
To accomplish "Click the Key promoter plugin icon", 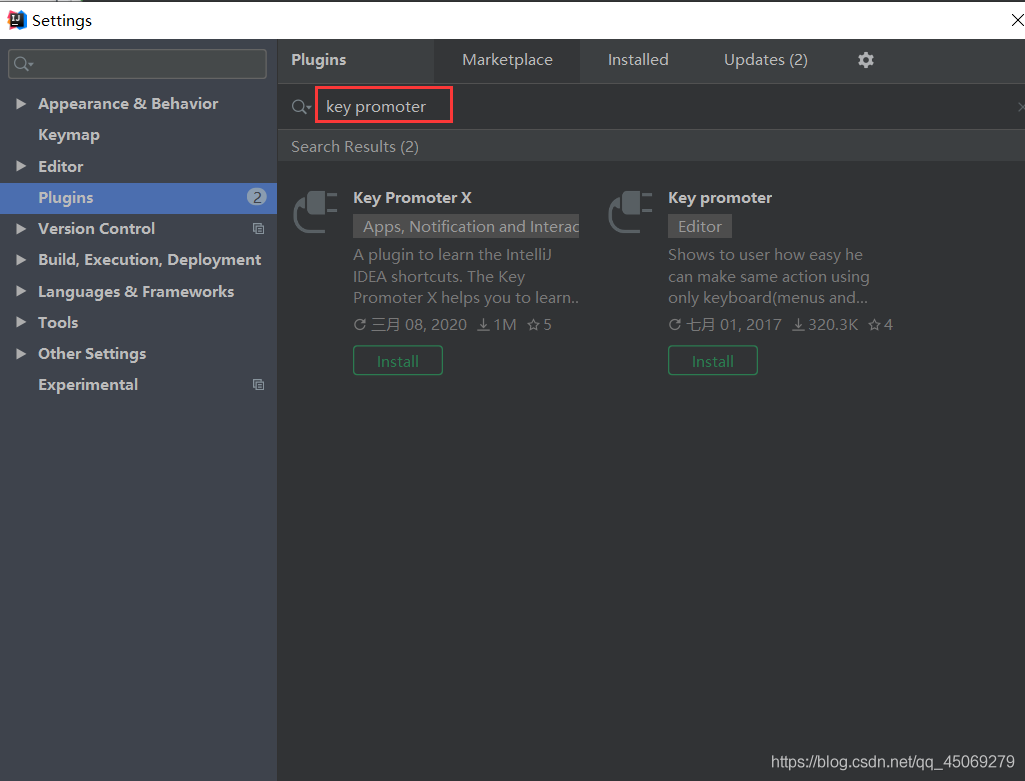I will 631,211.
